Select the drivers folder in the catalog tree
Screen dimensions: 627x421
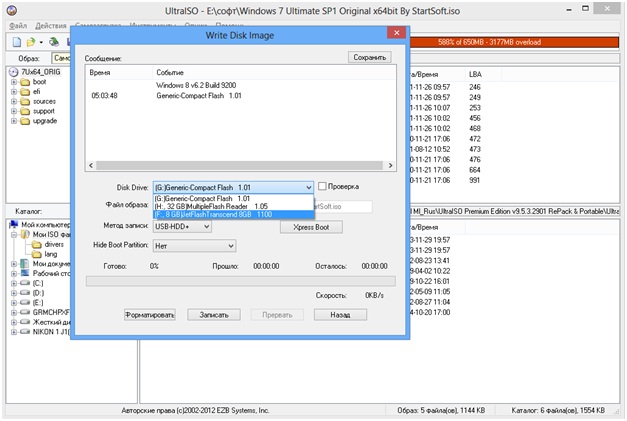click(54, 244)
